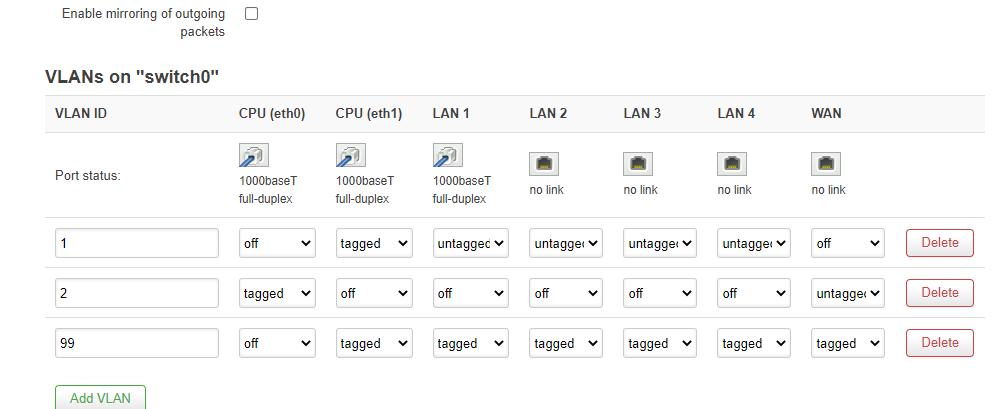Click the CPU (eth0) connected port icon
1007x409 pixels.
[254, 155]
